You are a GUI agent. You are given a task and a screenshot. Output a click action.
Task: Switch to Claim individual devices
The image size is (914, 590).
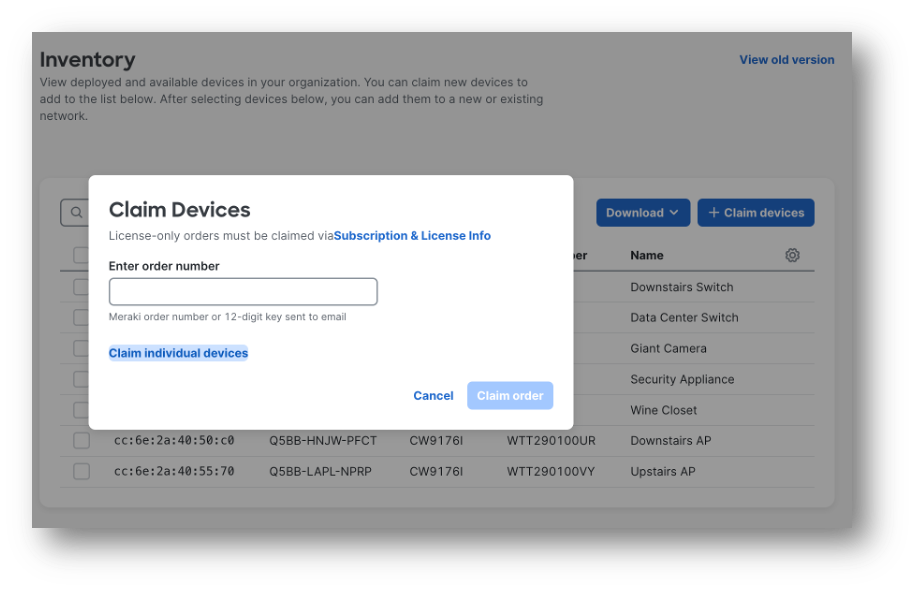[x=178, y=353]
